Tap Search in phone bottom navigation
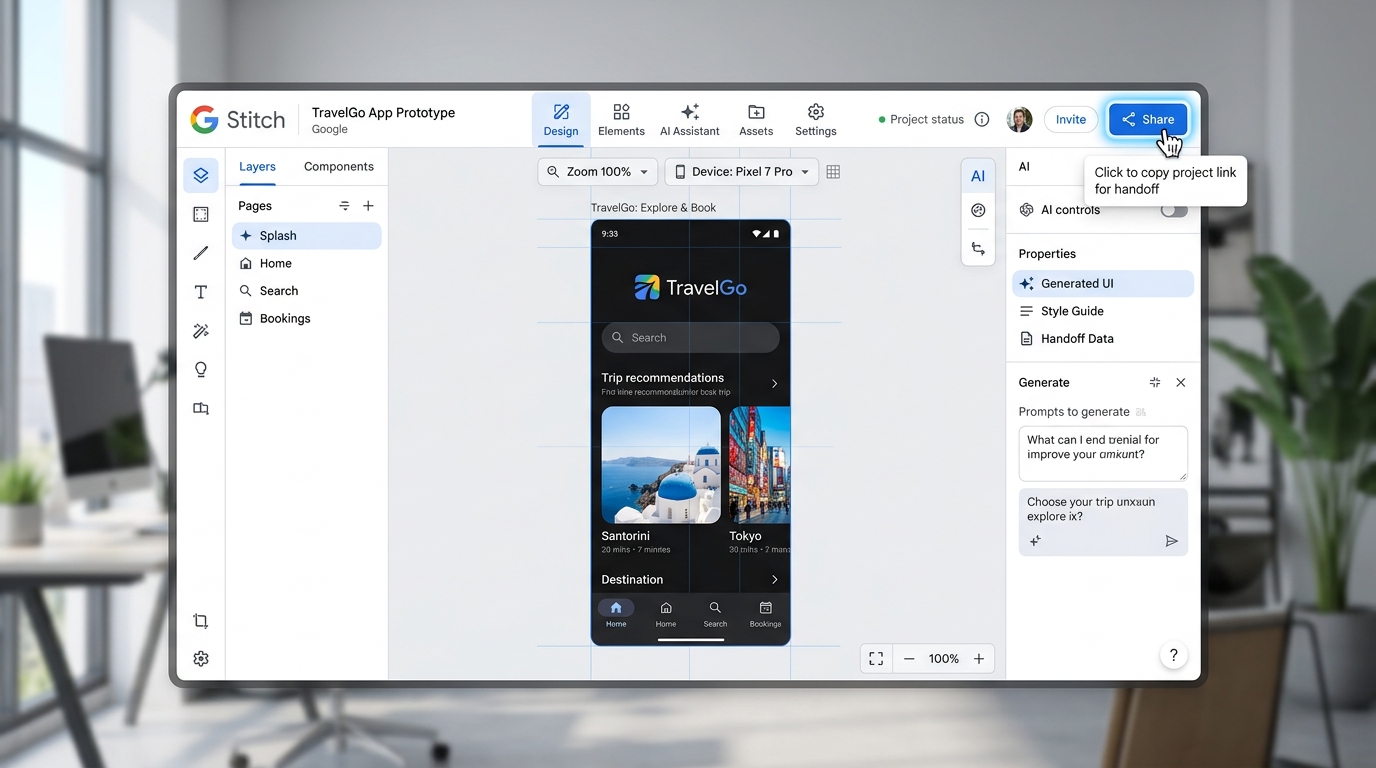Image resolution: width=1376 pixels, height=768 pixels. click(x=715, y=614)
